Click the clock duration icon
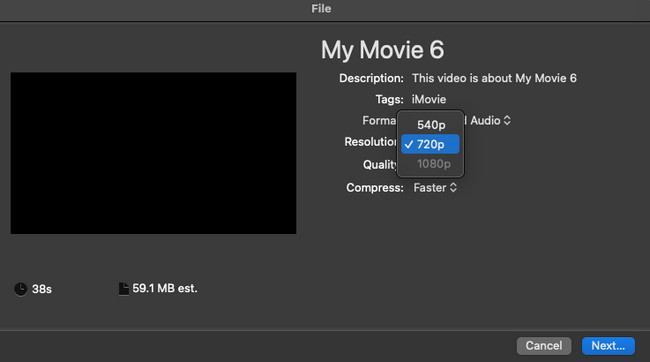Image resolution: width=650 pixels, height=362 pixels. (x=20, y=289)
